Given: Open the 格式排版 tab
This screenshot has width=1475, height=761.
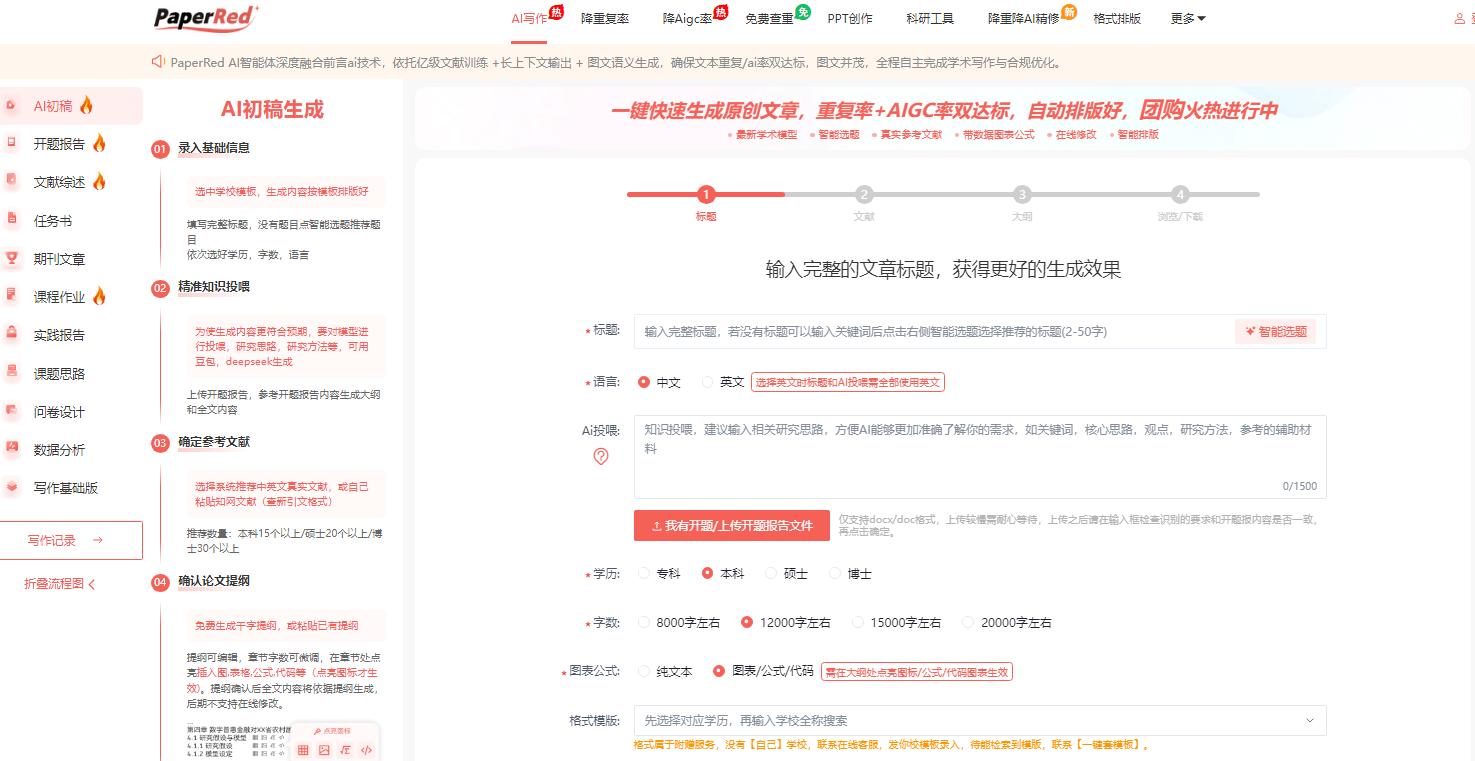Looking at the screenshot, I should tap(1117, 18).
